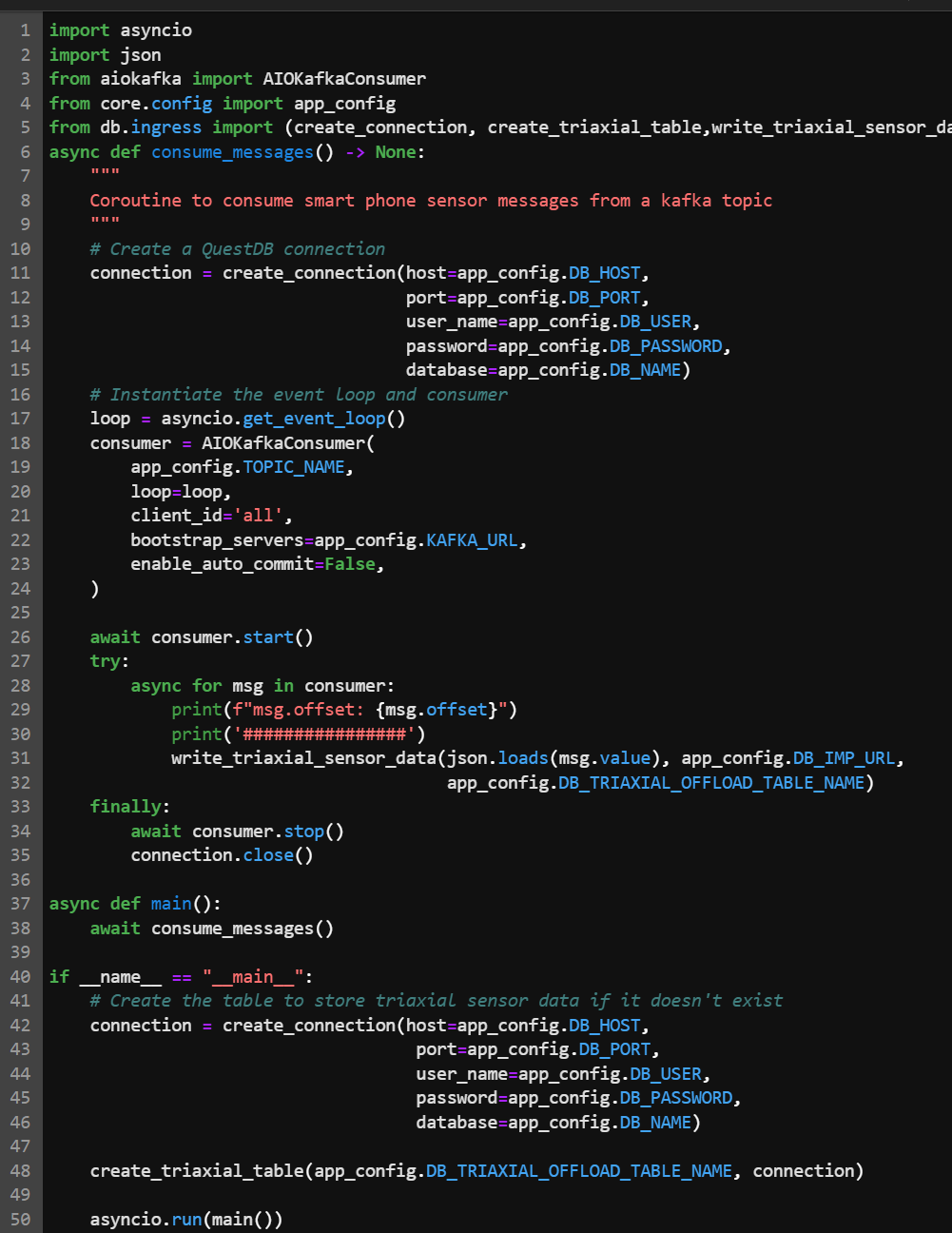Click 'app_config' in the core.config import line

point(345,104)
